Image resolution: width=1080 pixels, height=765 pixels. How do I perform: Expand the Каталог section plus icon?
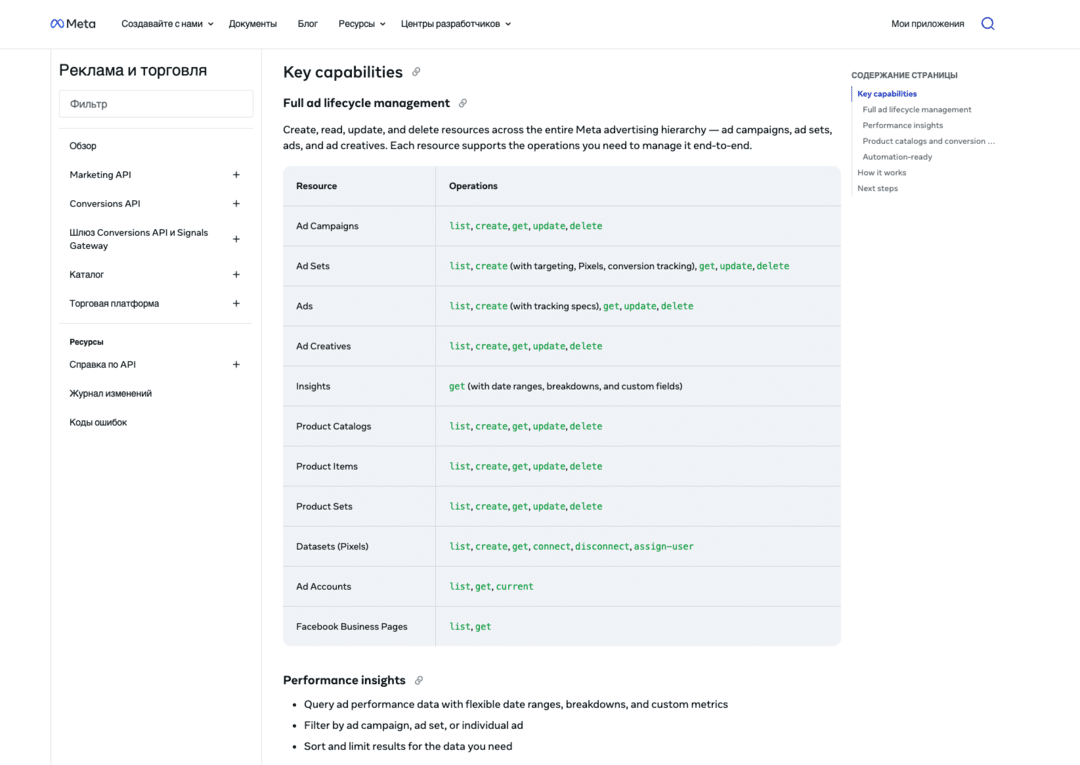236,275
